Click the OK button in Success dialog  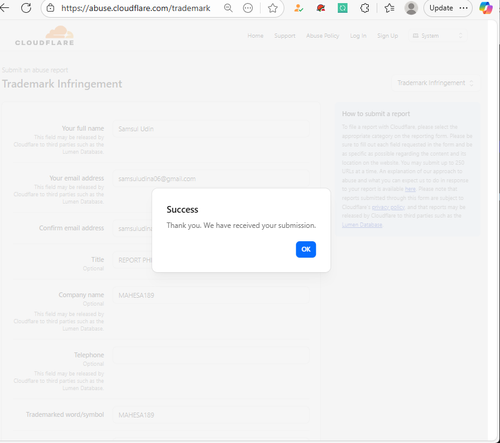pyautogui.click(x=306, y=249)
